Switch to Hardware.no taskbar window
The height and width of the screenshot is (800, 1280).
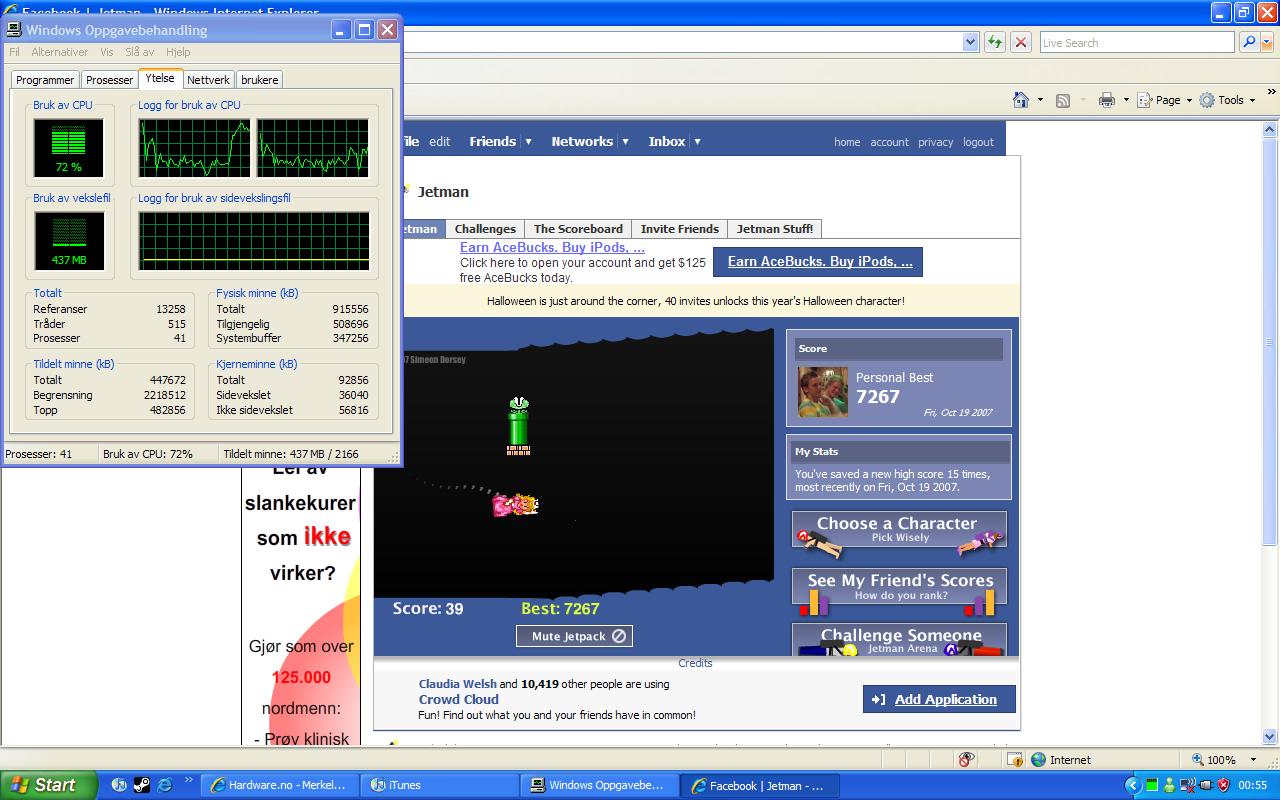(x=279, y=785)
